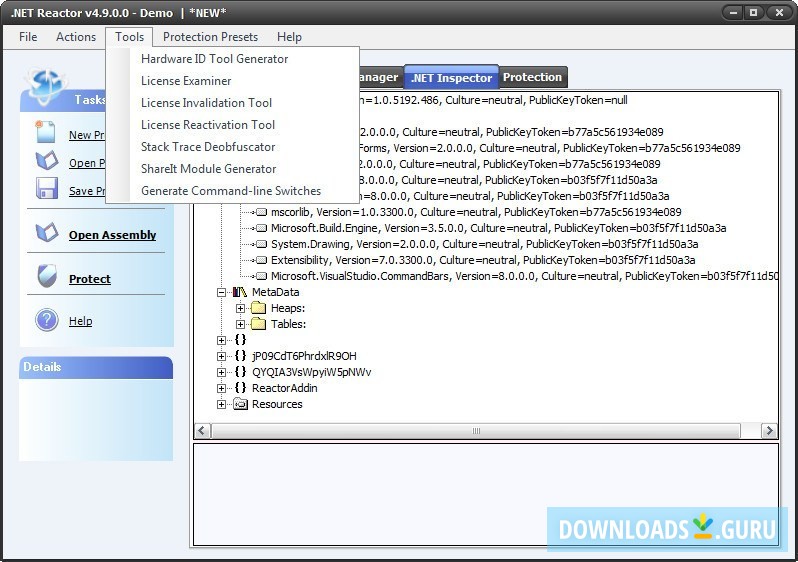The height and width of the screenshot is (562, 798).
Task: Select the ReactorAddin tree item
Action: (284, 388)
